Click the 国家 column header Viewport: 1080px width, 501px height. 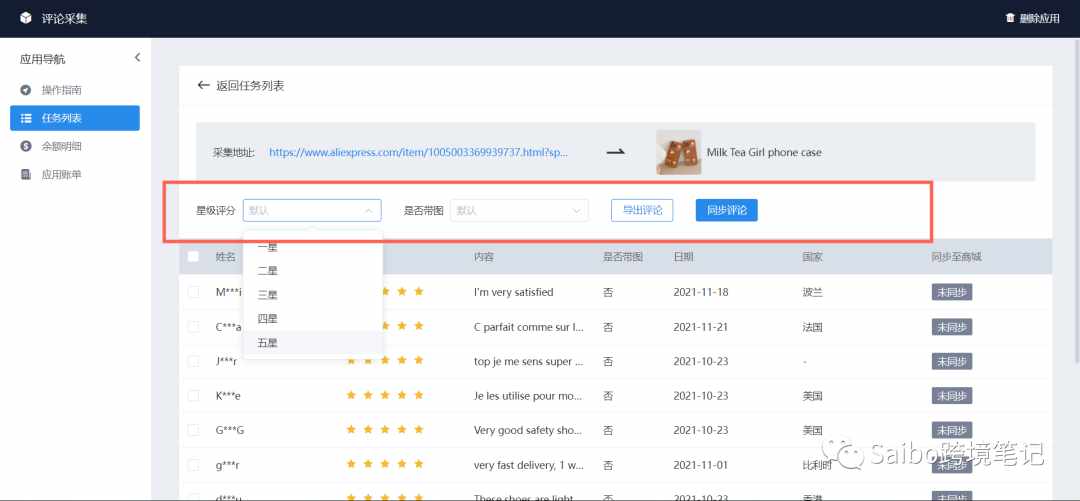813,256
